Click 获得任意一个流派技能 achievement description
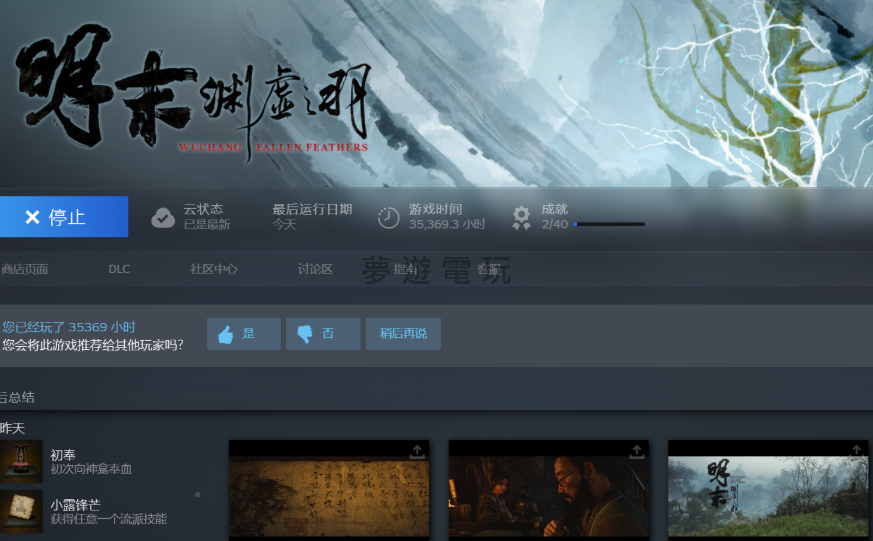 [x=109, y=519]
